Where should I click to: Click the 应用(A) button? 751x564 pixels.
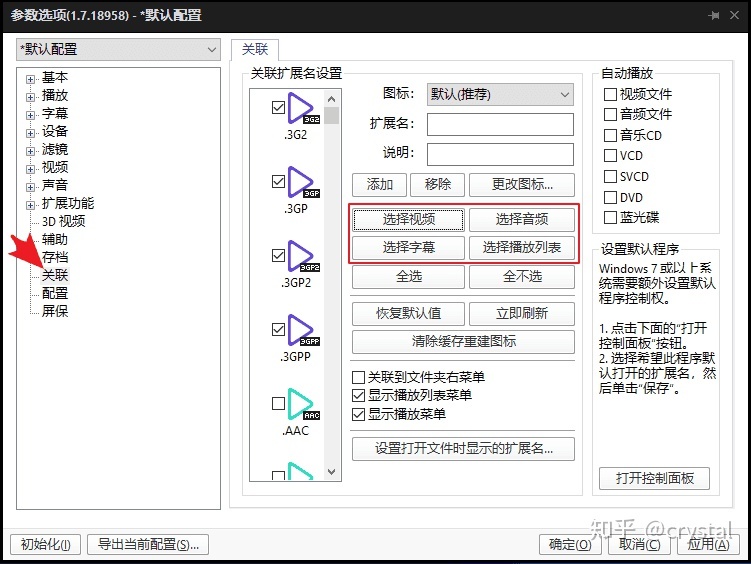pos(708,545)
